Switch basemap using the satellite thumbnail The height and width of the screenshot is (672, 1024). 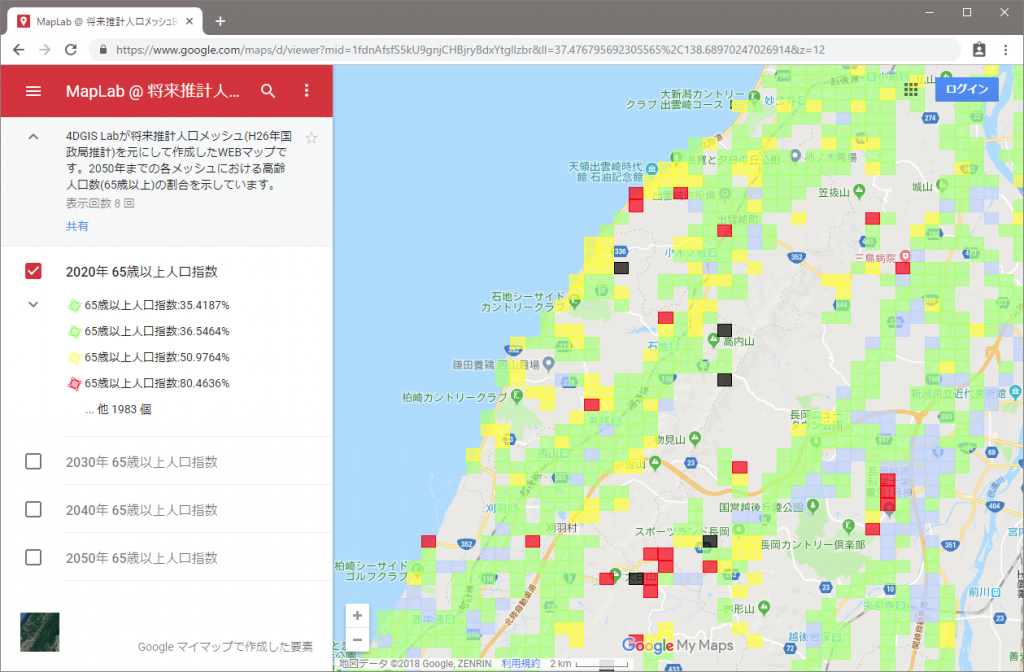[x=40, y=632]
